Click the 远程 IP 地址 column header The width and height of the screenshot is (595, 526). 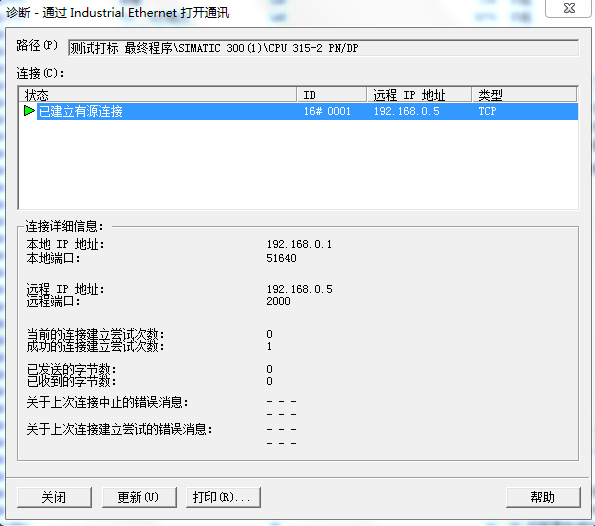coord(419,94)
